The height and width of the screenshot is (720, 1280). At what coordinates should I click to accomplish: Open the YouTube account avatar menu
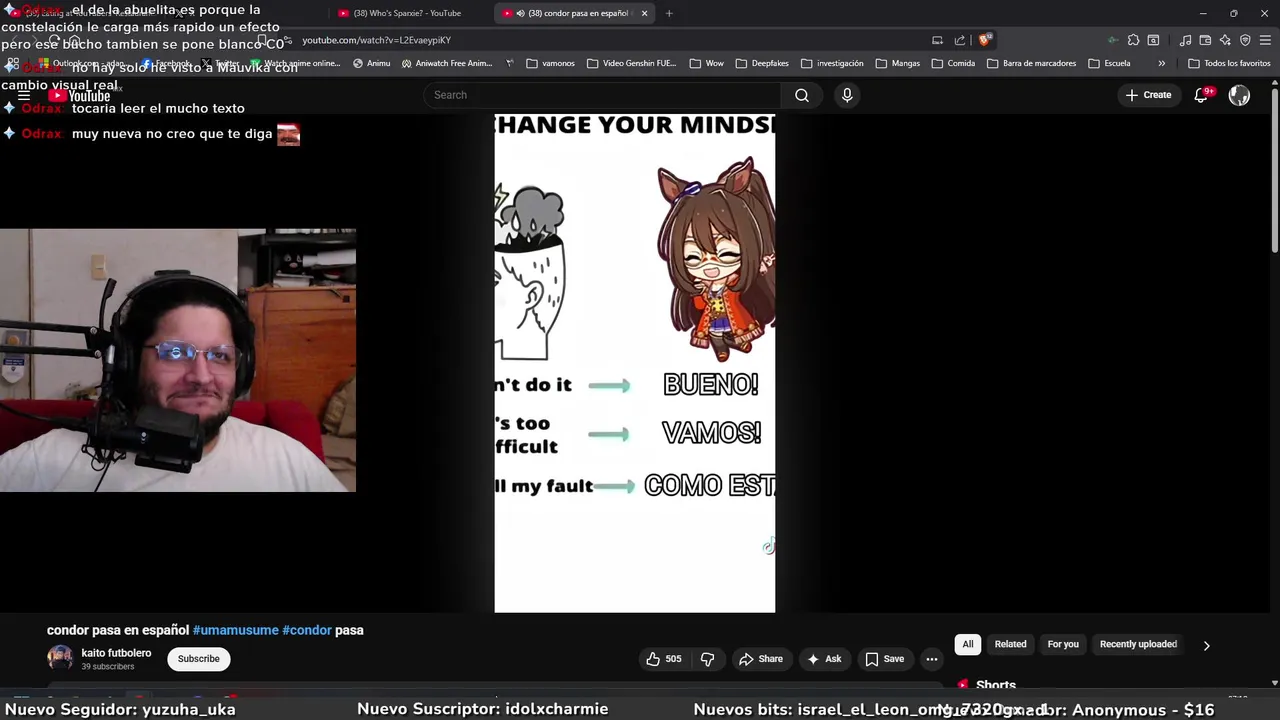1239,95
